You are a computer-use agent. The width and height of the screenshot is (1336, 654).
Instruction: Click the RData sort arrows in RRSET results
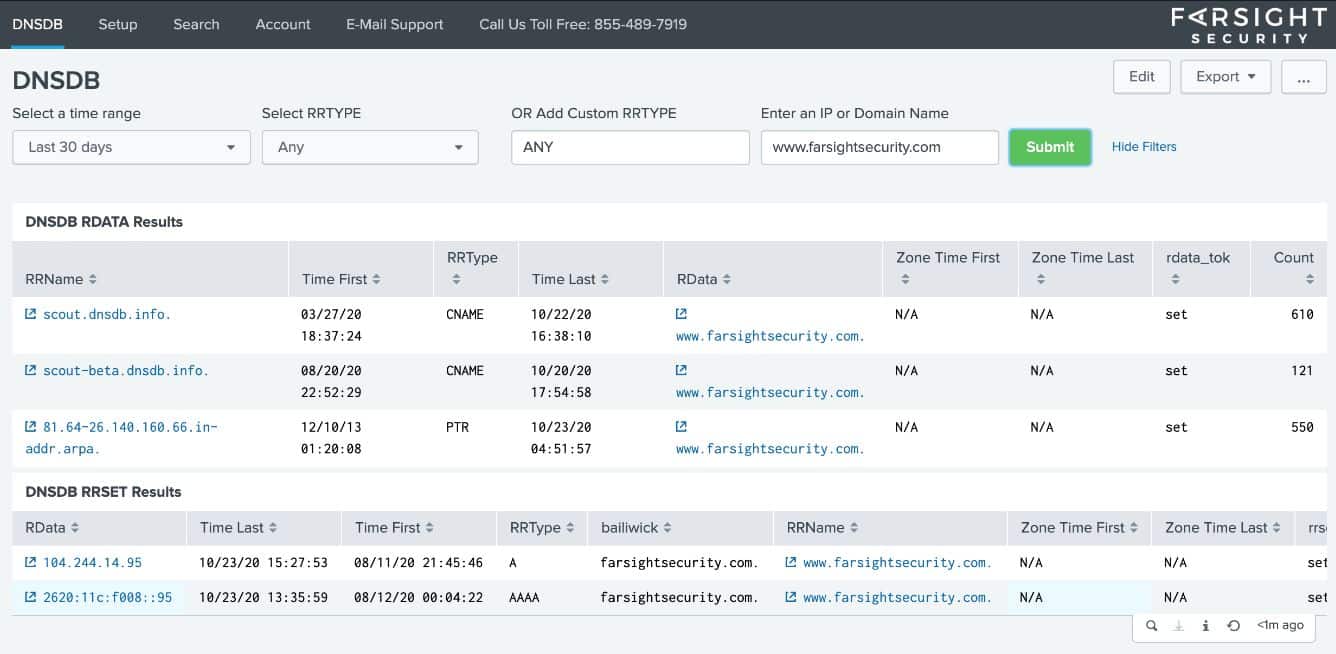pyautogui.click(x=74, y=528)
